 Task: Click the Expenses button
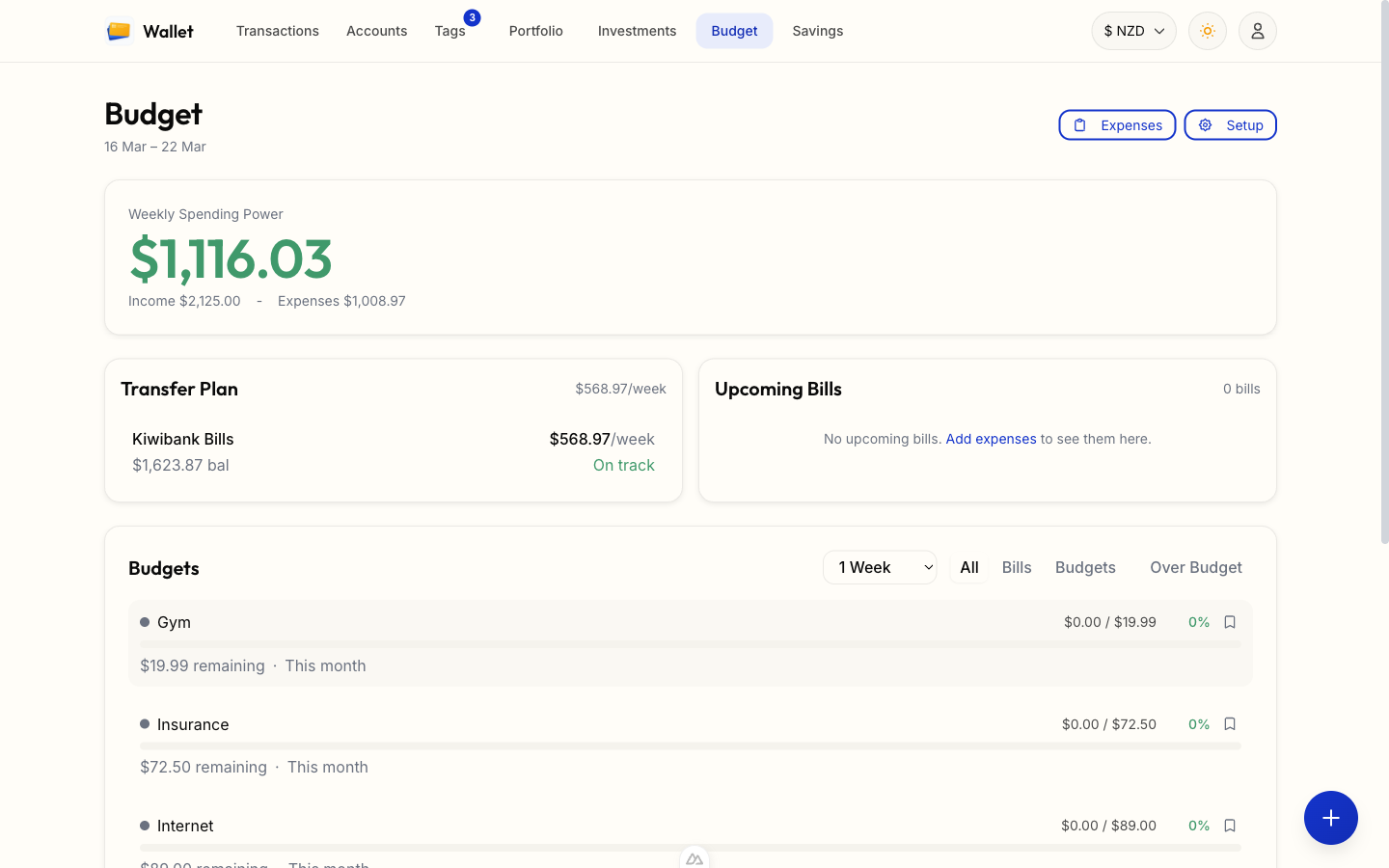coord(1117,125)
